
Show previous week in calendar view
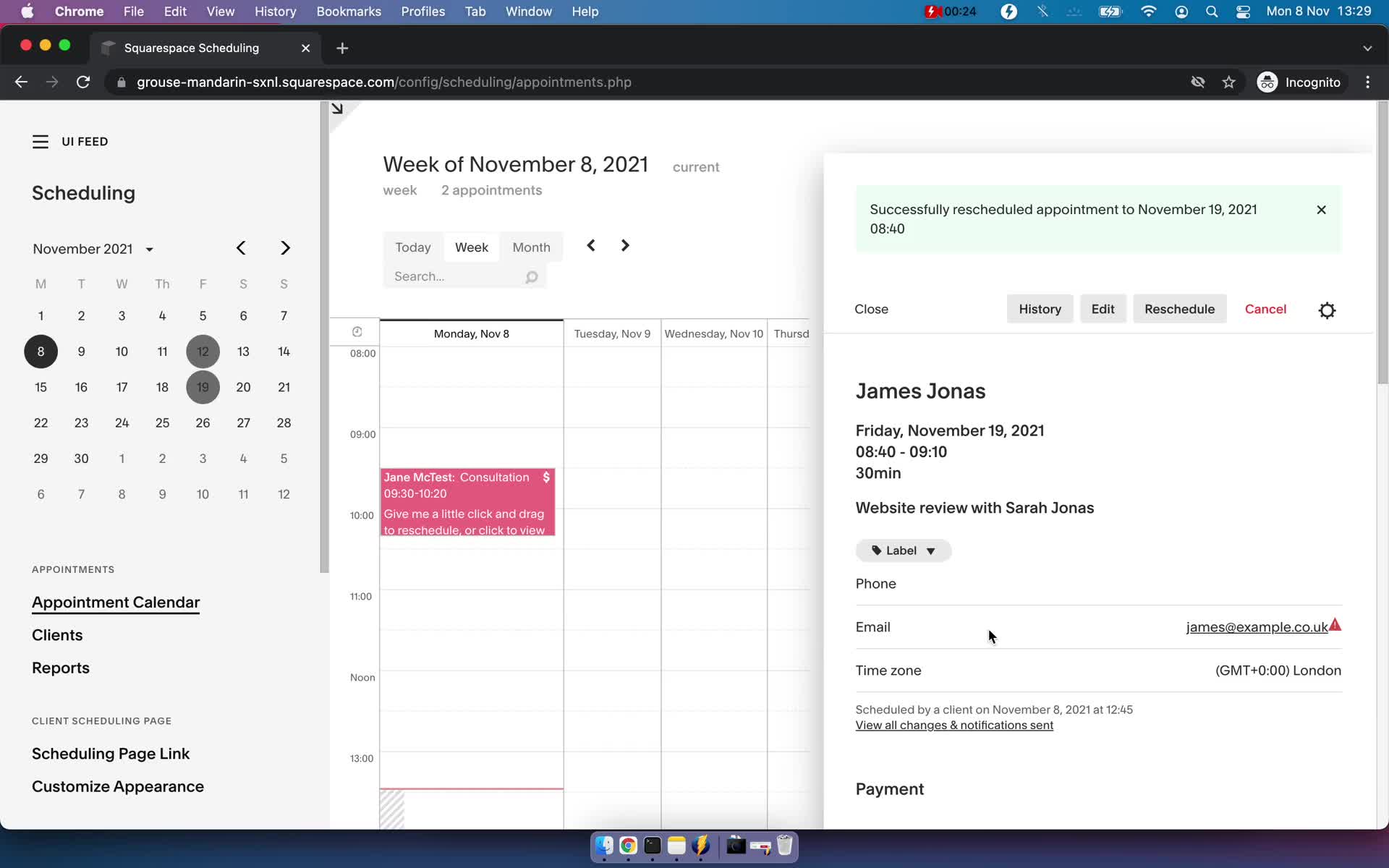[591, 246]
